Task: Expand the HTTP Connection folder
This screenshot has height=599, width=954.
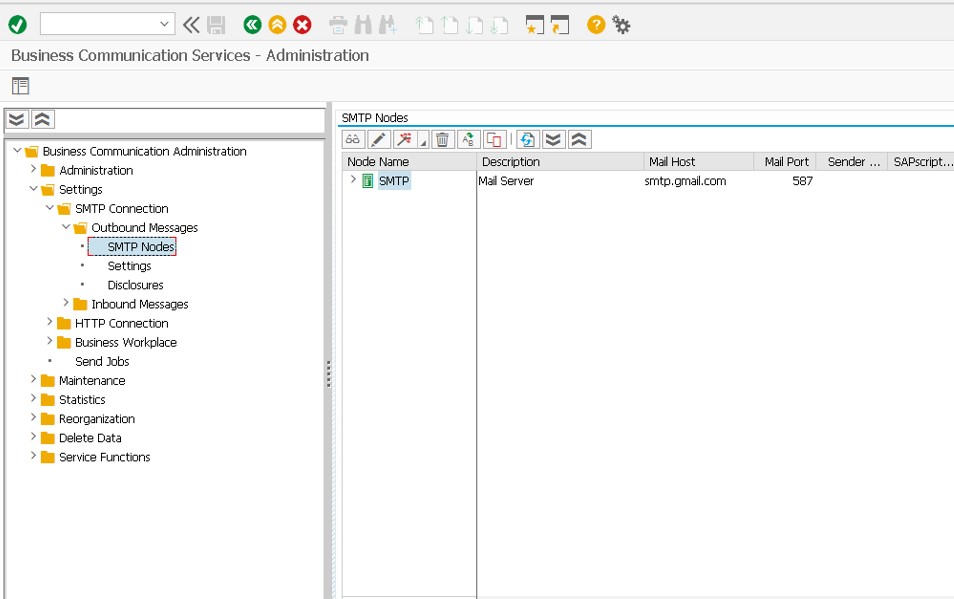Action: coord(50,322)
